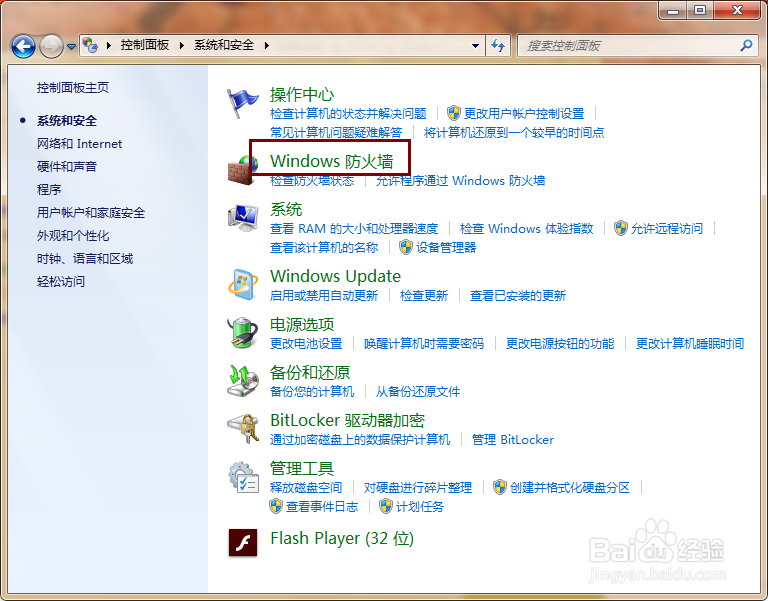The width and height of the screenshot is (768, 601).
Task: Click shield icon beside 查看事件日志
Action: [276, 506]
